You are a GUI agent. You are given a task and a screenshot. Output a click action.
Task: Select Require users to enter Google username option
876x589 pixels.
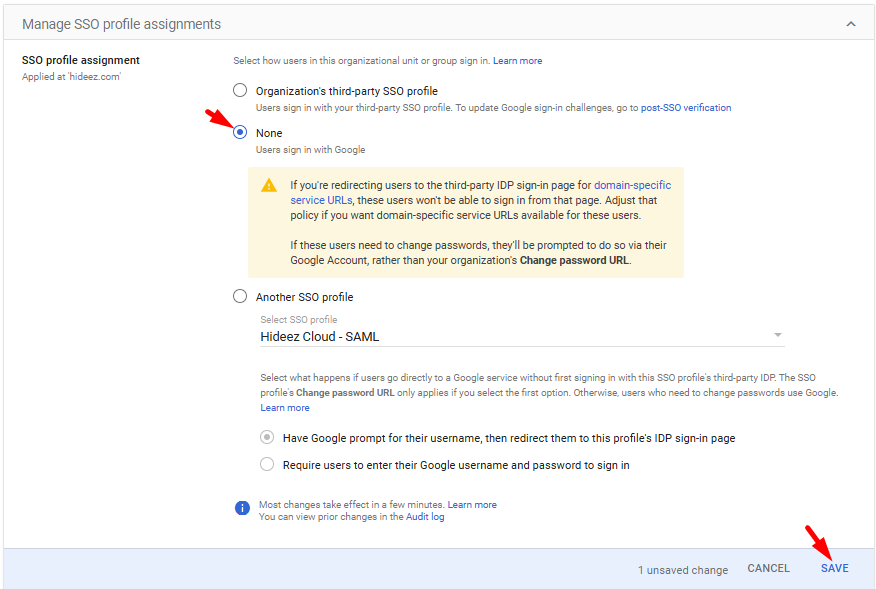click(x=267, y=465)
